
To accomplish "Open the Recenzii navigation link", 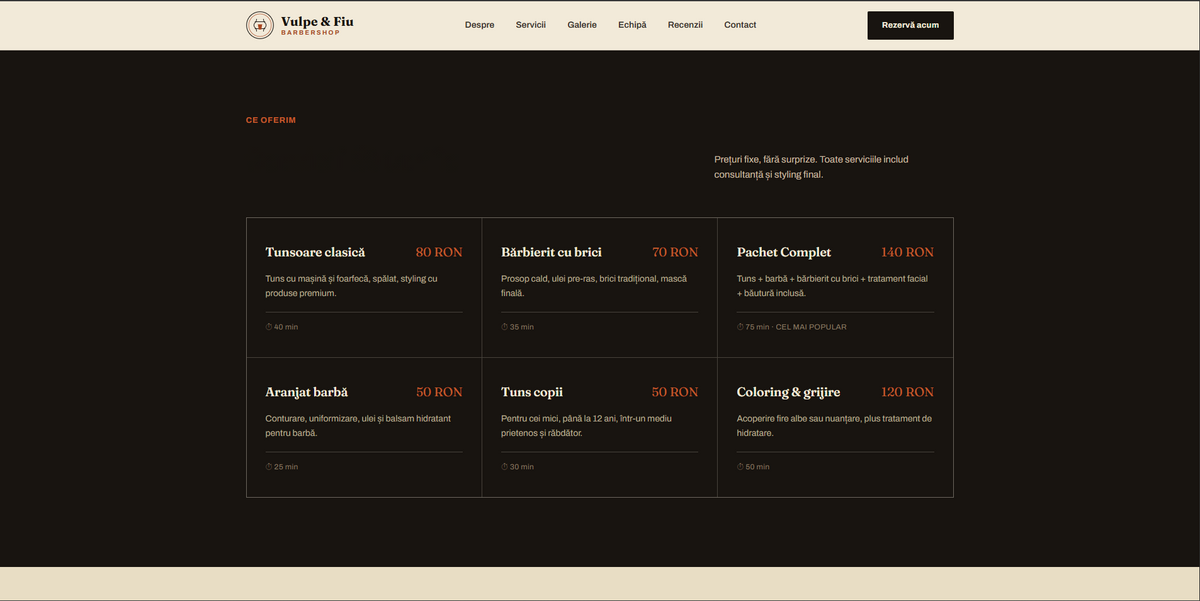I will (686, 25).
